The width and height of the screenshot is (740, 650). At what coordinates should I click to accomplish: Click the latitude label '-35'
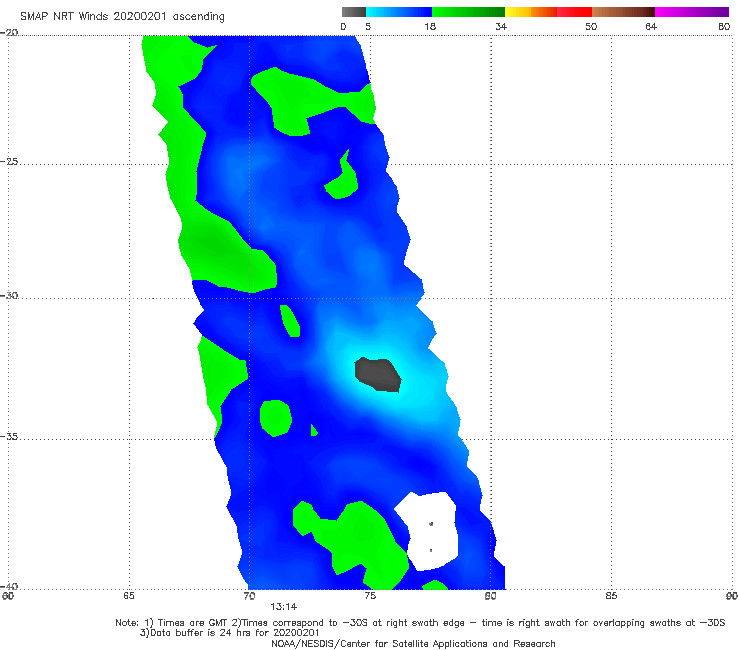(x=9, y=436)
